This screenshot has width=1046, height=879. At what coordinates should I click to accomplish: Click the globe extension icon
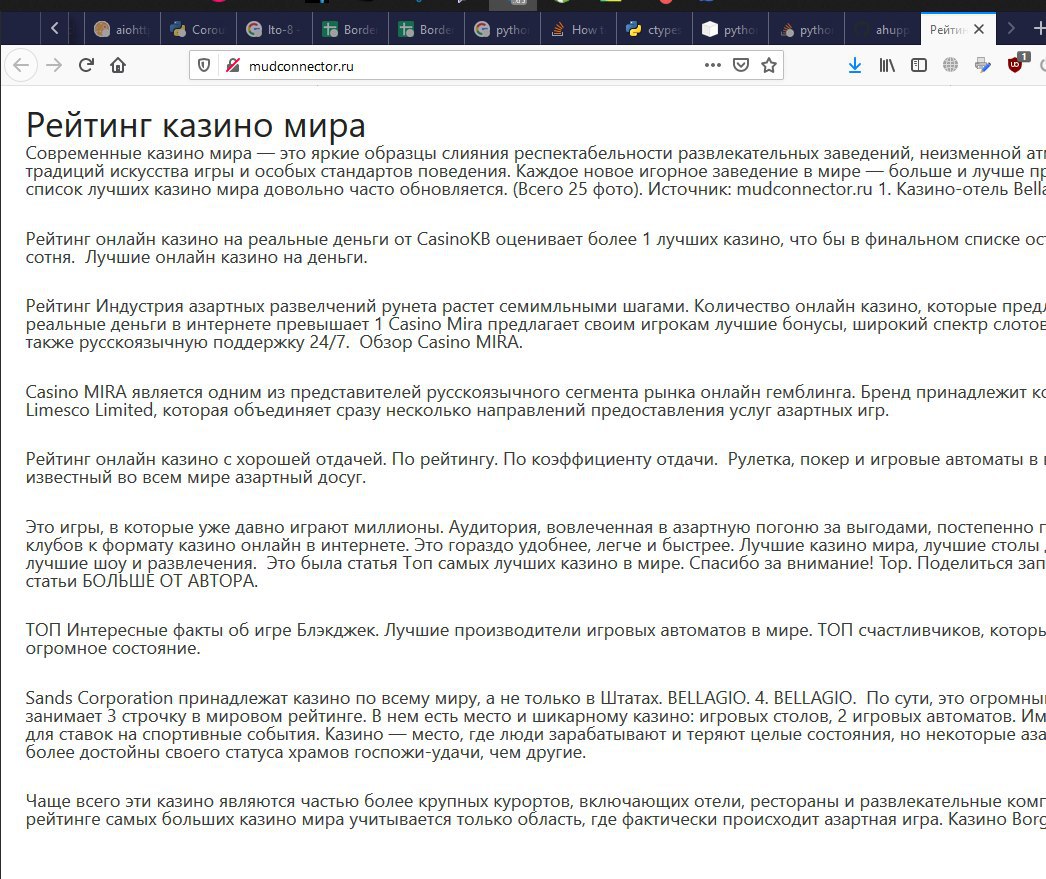951,65
